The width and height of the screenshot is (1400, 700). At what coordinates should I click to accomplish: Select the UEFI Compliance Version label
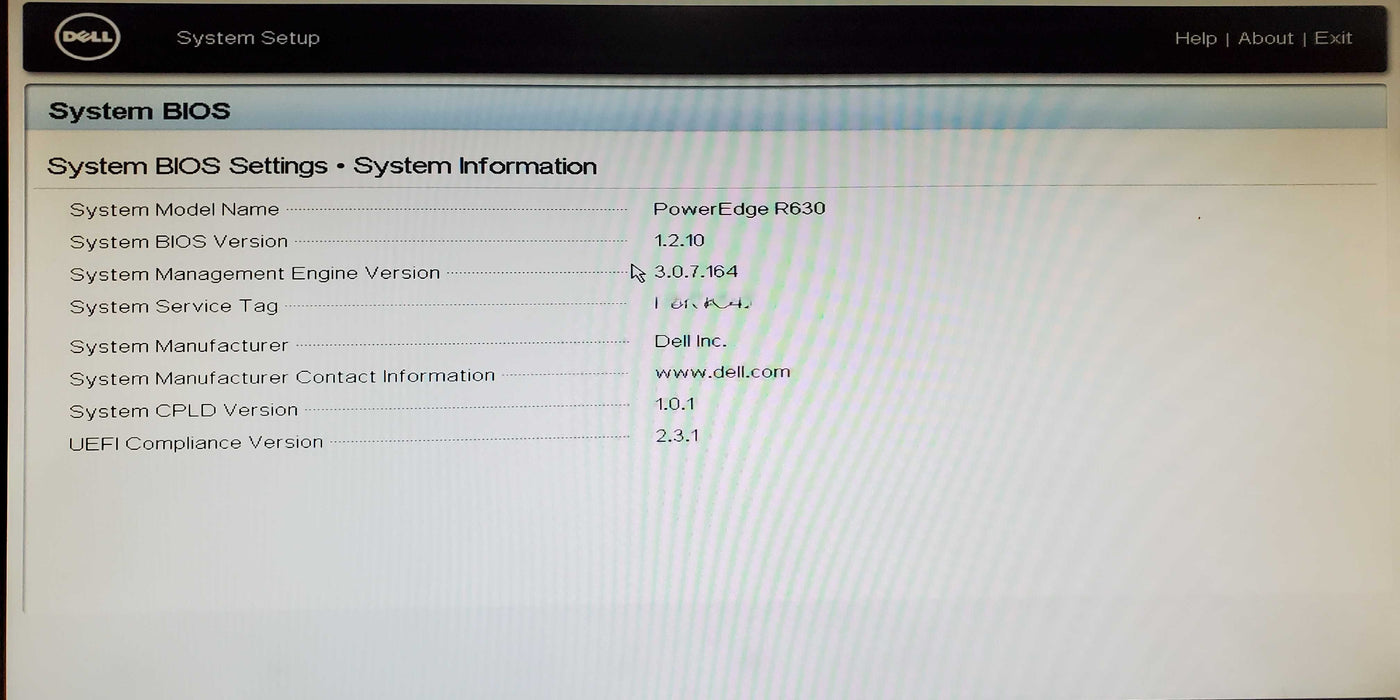click(x=196, y=443)
